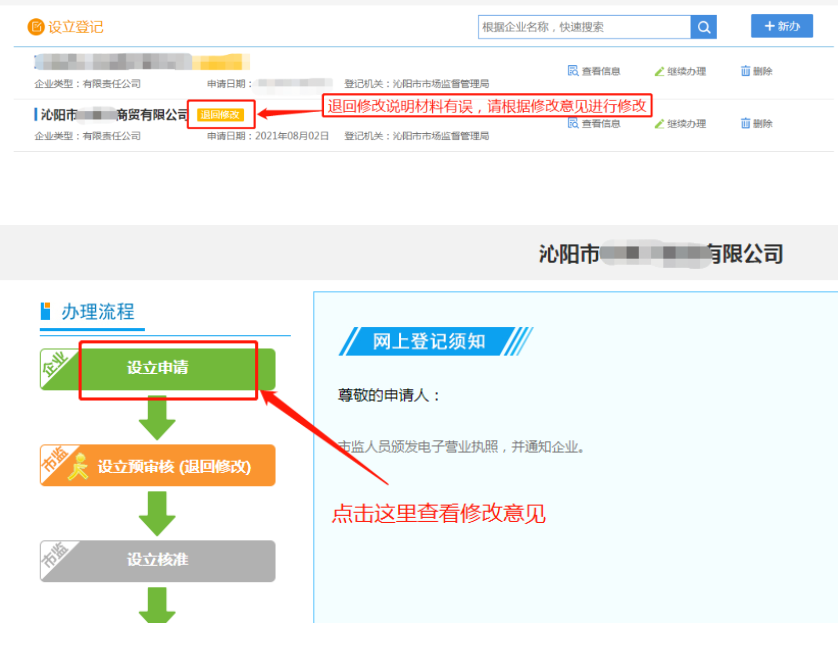Click the 市监 icon on 设立预审核 step
838x648 pixels.
(56, 460)
